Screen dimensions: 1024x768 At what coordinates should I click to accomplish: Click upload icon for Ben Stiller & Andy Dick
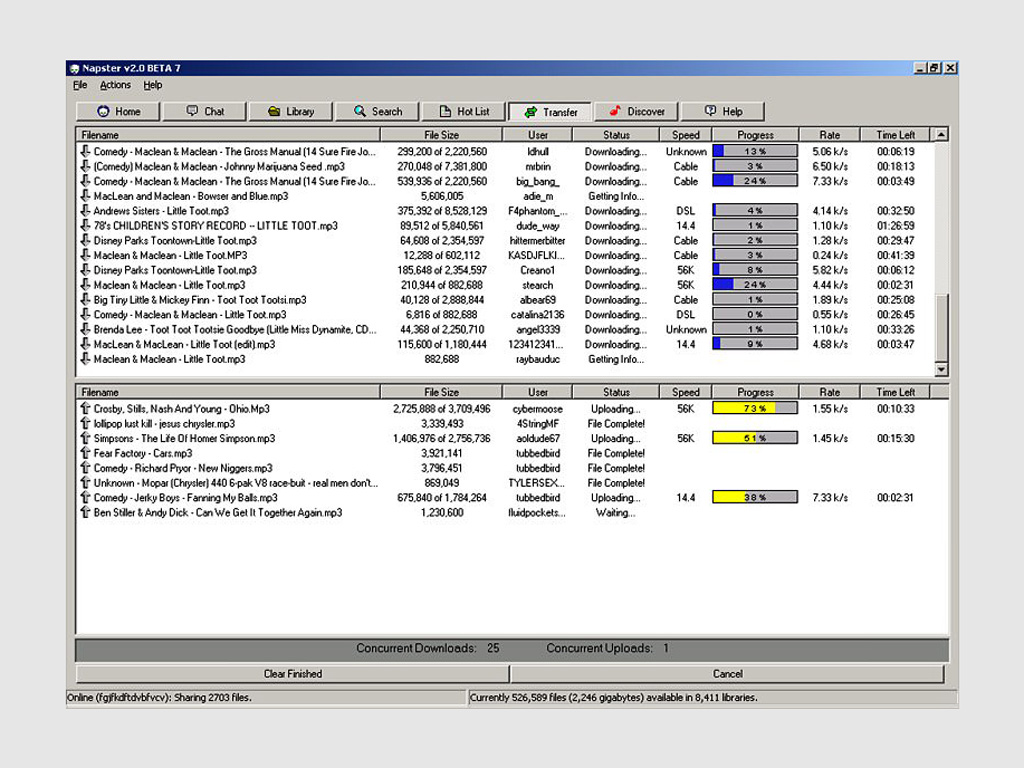(85, 512)
